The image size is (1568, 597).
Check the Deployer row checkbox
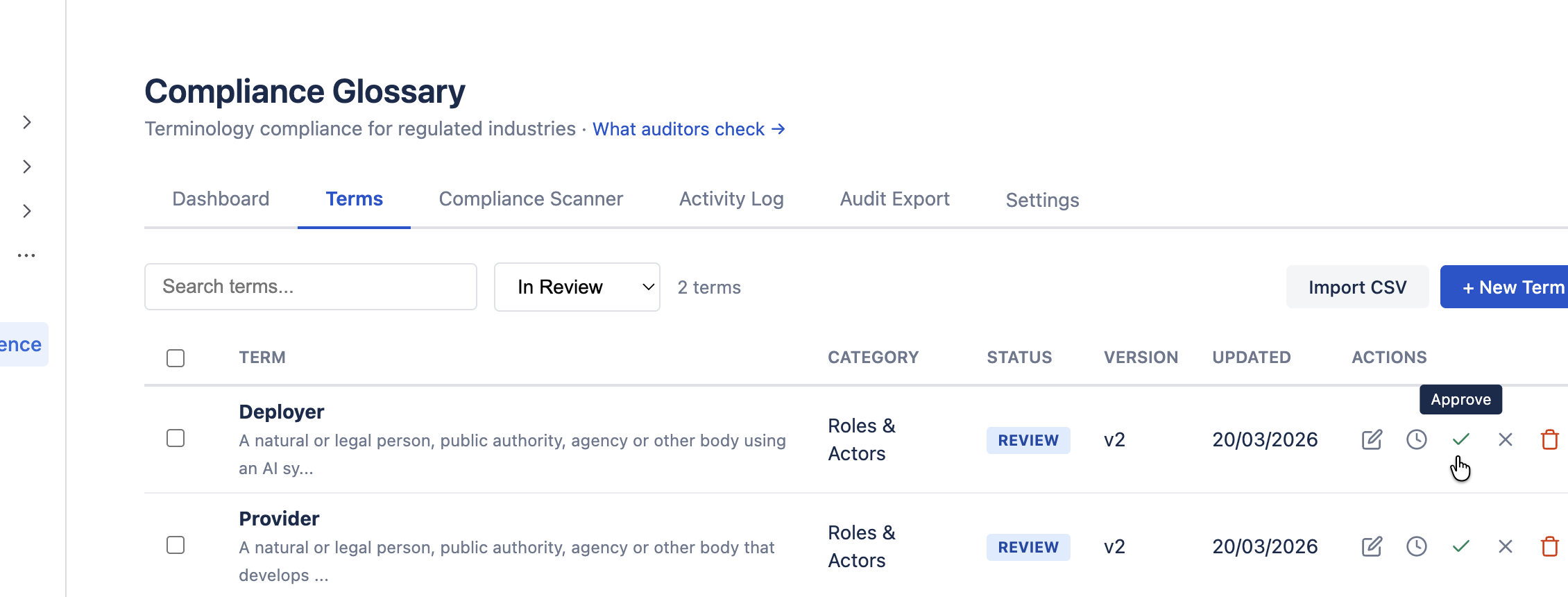coord(176,438)
